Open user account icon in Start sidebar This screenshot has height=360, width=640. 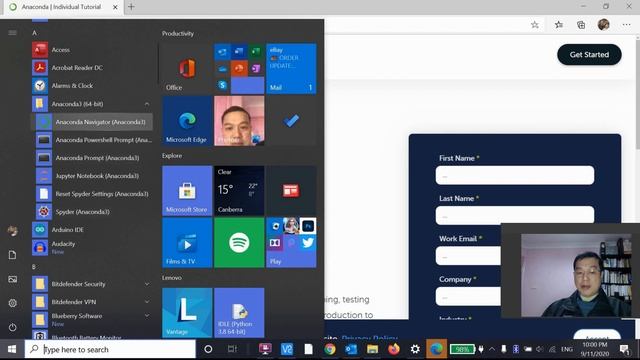pos(12,231)
